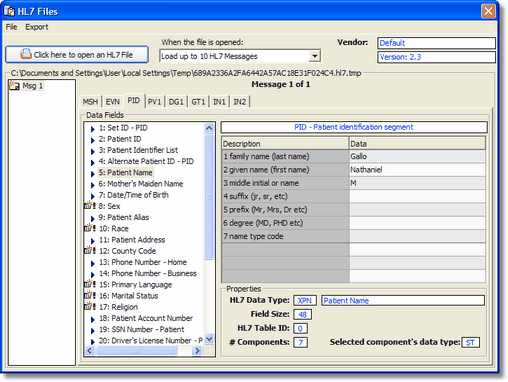508x382 pixels.
Task: Click the Vendor field showing Default
Action: (436, 43)
